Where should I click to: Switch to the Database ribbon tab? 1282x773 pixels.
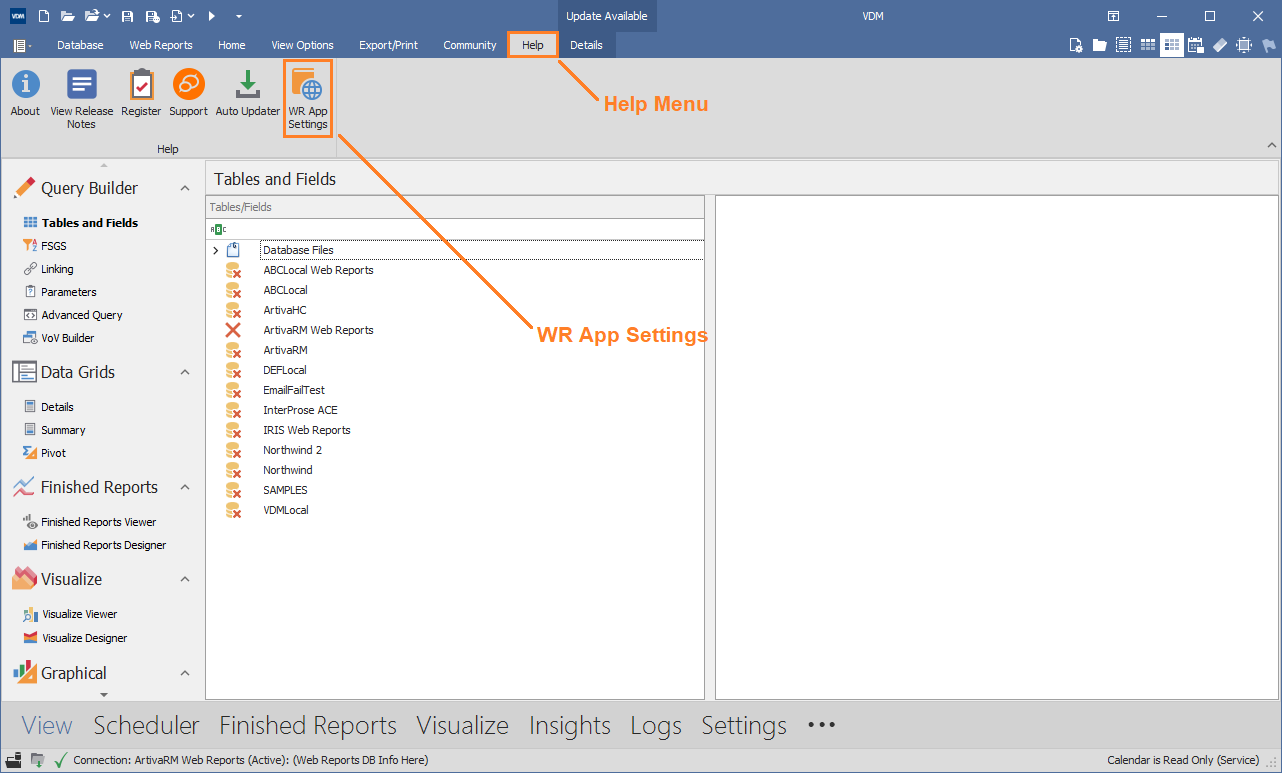(80, 44)
